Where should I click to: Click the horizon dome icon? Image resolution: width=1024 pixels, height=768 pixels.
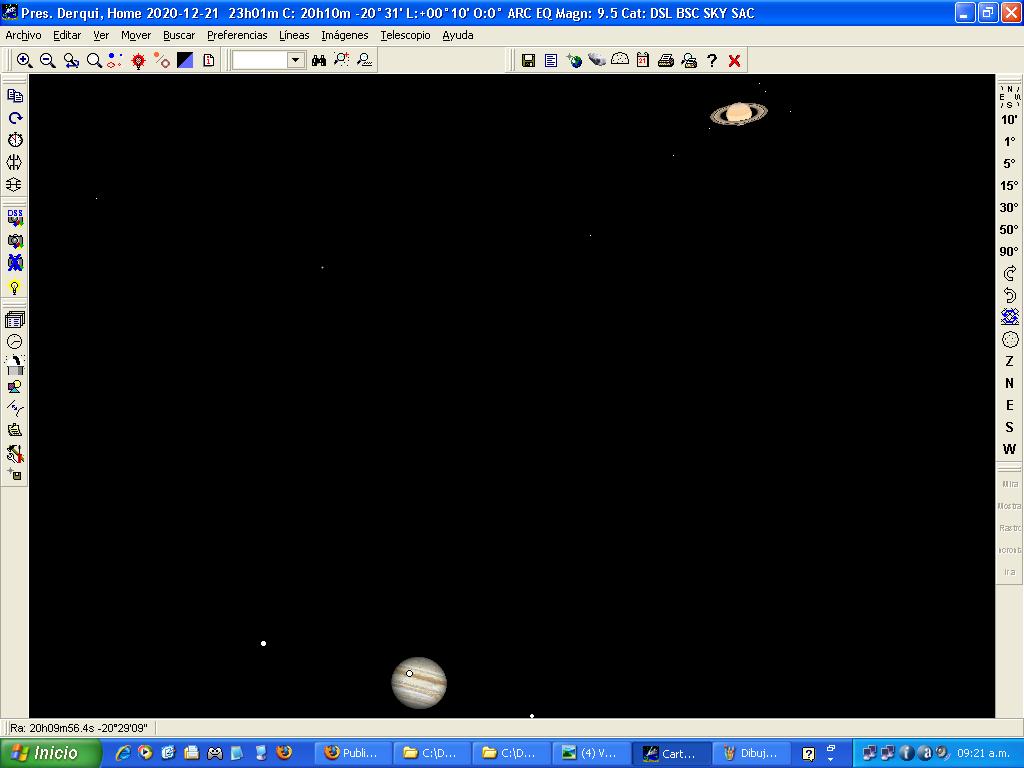coord(620,60)
